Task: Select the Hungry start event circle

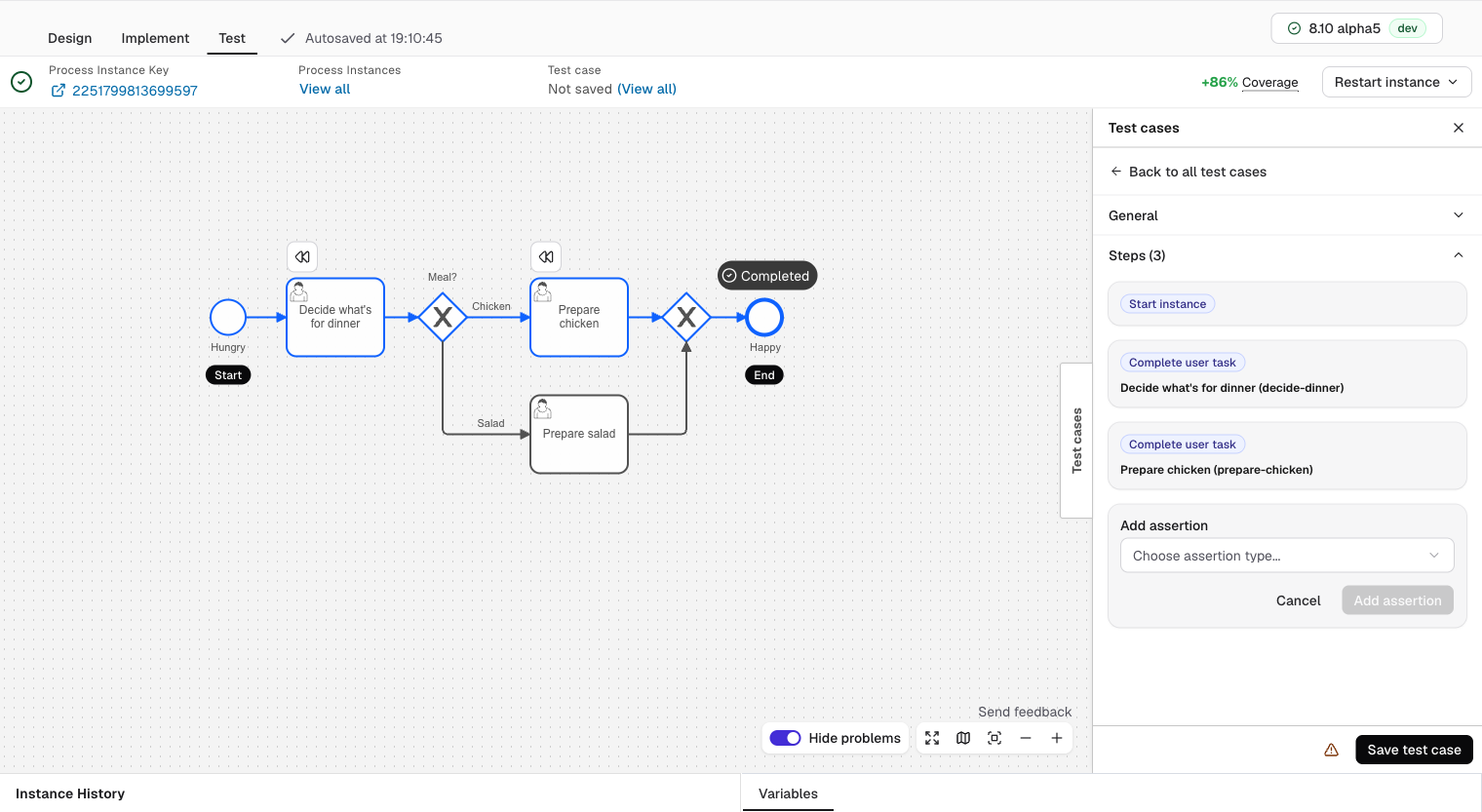Action: (x=228, y=318)
